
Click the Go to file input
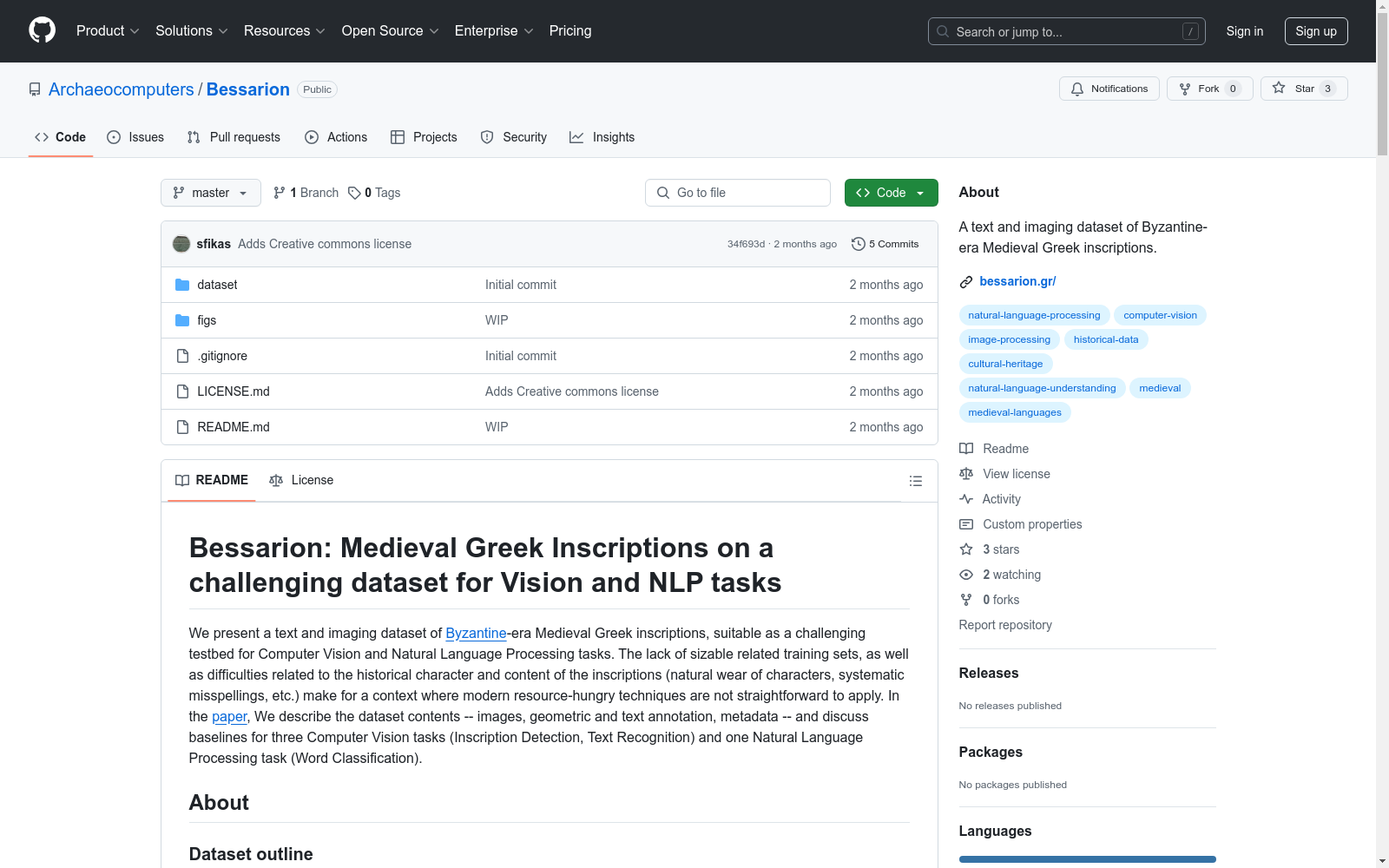pyautogui.click(x=738, y=193)
